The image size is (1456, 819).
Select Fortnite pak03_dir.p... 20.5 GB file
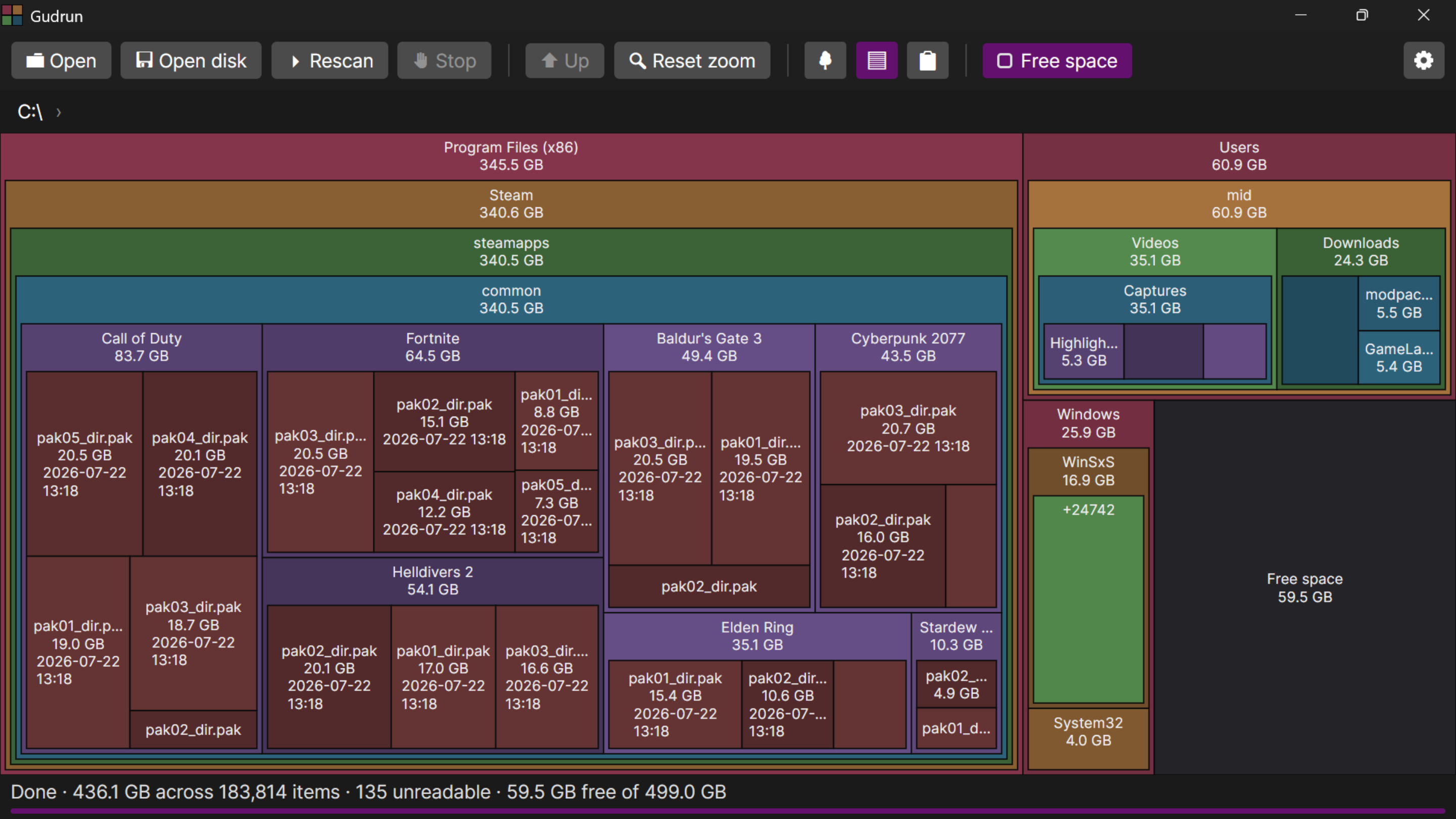320,462
